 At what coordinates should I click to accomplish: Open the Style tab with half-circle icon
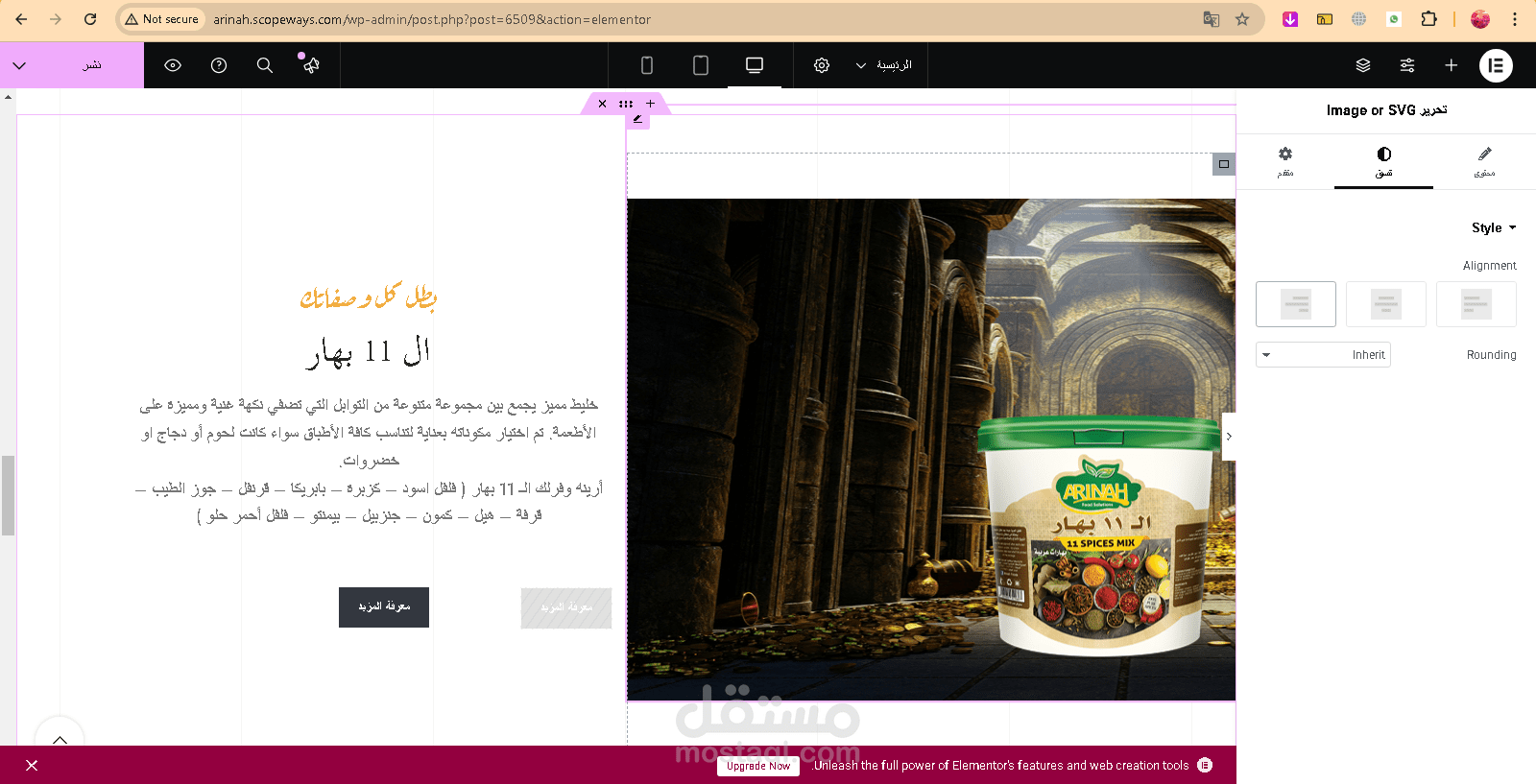pyautogui.click(x=1383, y=161)
